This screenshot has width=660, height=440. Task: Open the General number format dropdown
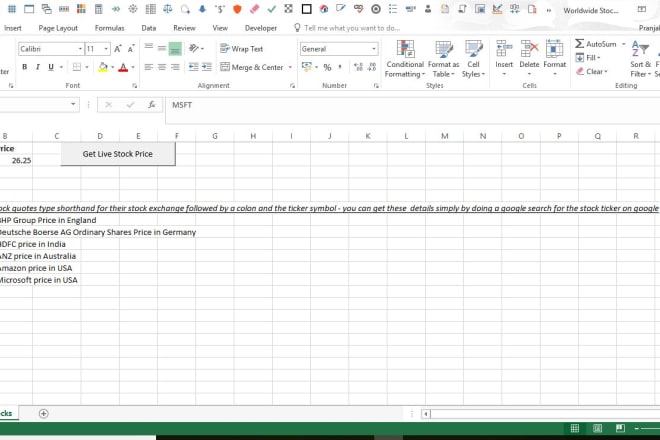point(374,49)
